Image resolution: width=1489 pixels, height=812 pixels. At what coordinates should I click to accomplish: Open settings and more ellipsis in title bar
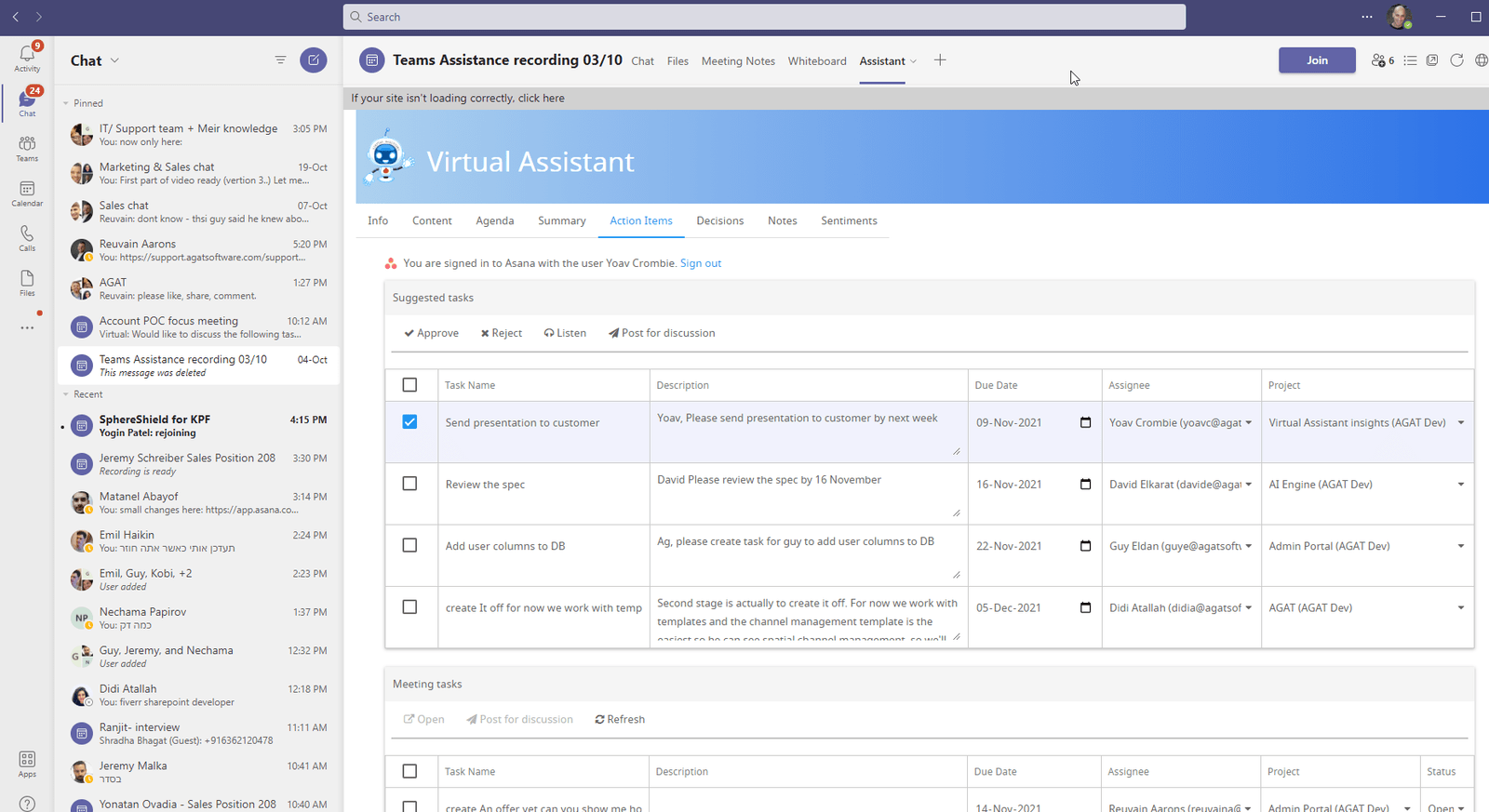coord(1367,17)
